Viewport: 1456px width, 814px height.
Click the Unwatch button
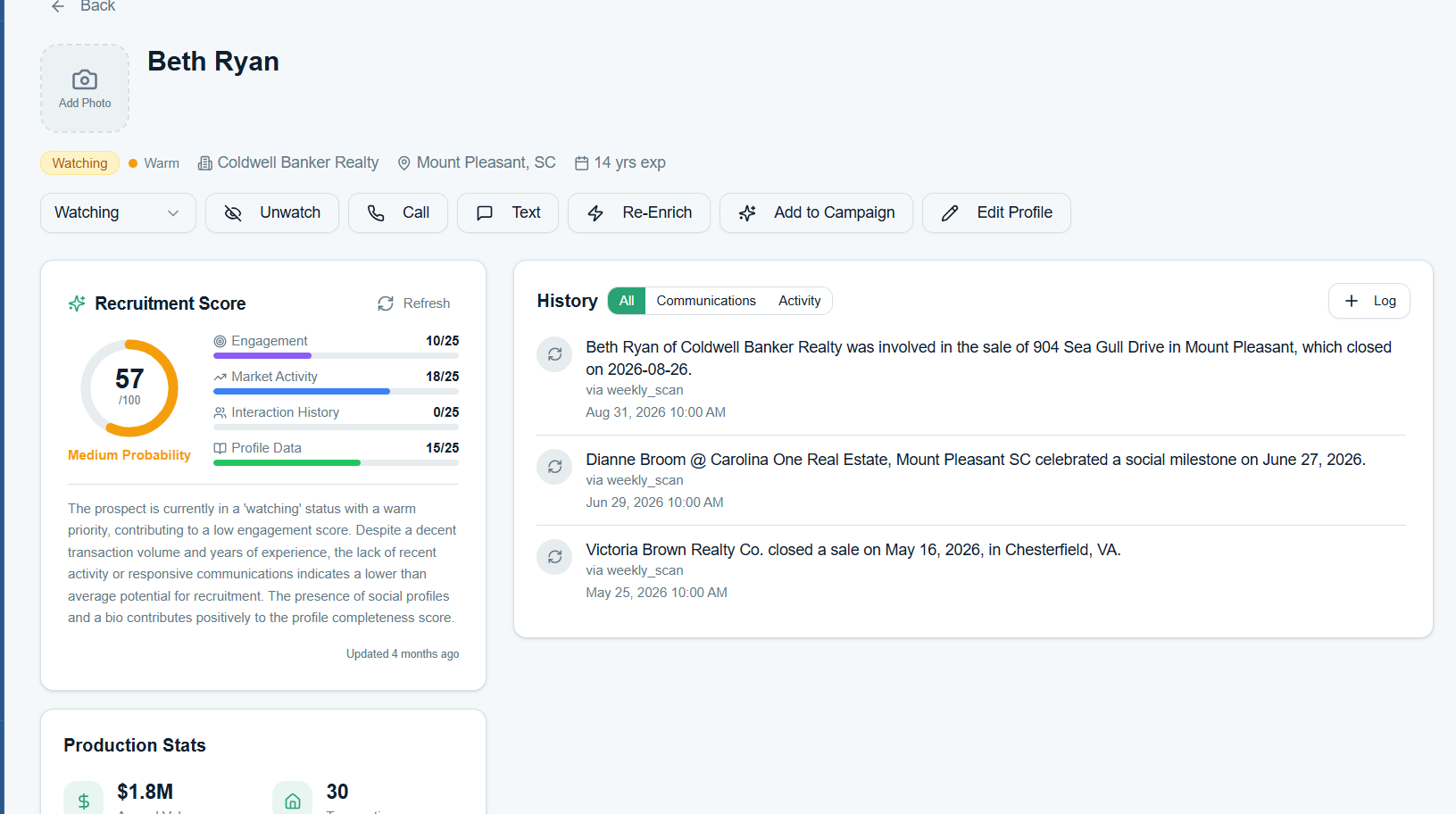click(272, 212)
